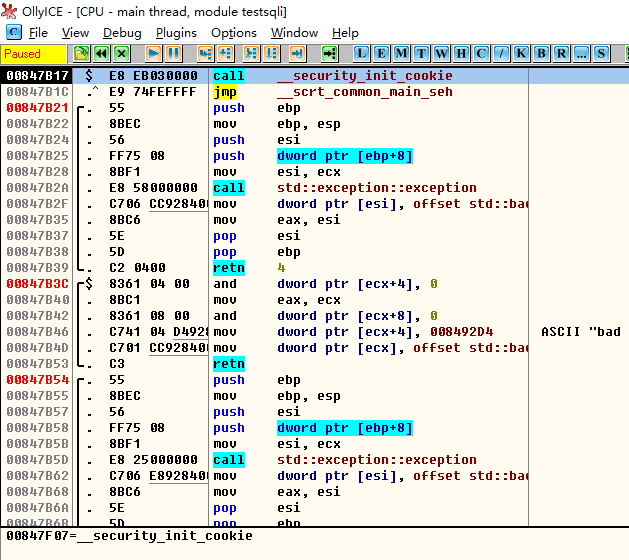
Task: Show the Call stack with the K button
Action: pos(522,53)
